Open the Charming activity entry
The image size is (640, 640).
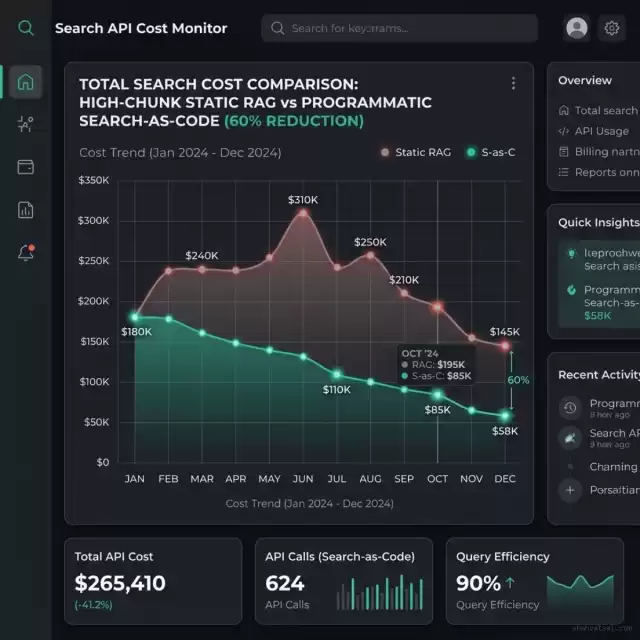coord(613,467)
